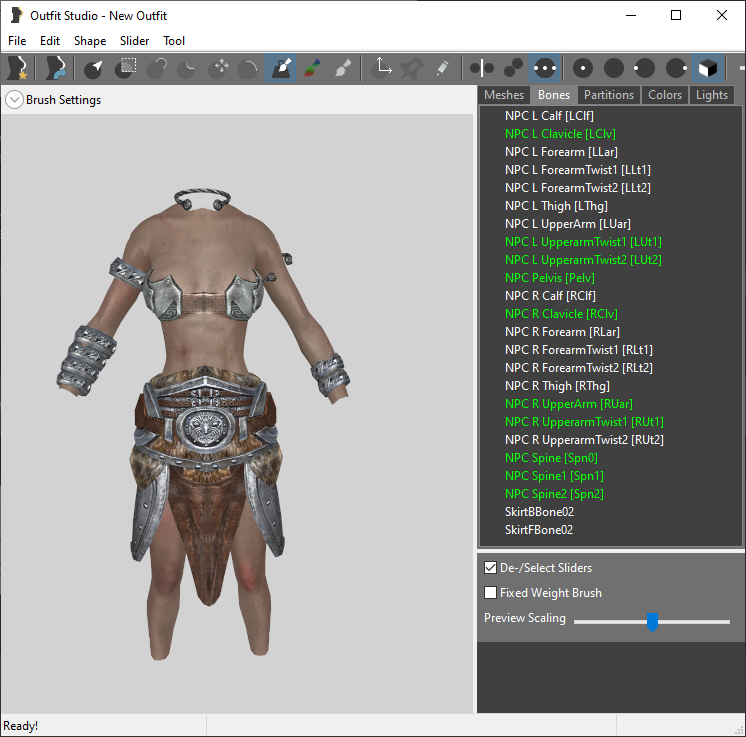Viewport: 746px width, 737px height.
Task: Switch to the Partitions tab
Action: [x=609, y=95]
